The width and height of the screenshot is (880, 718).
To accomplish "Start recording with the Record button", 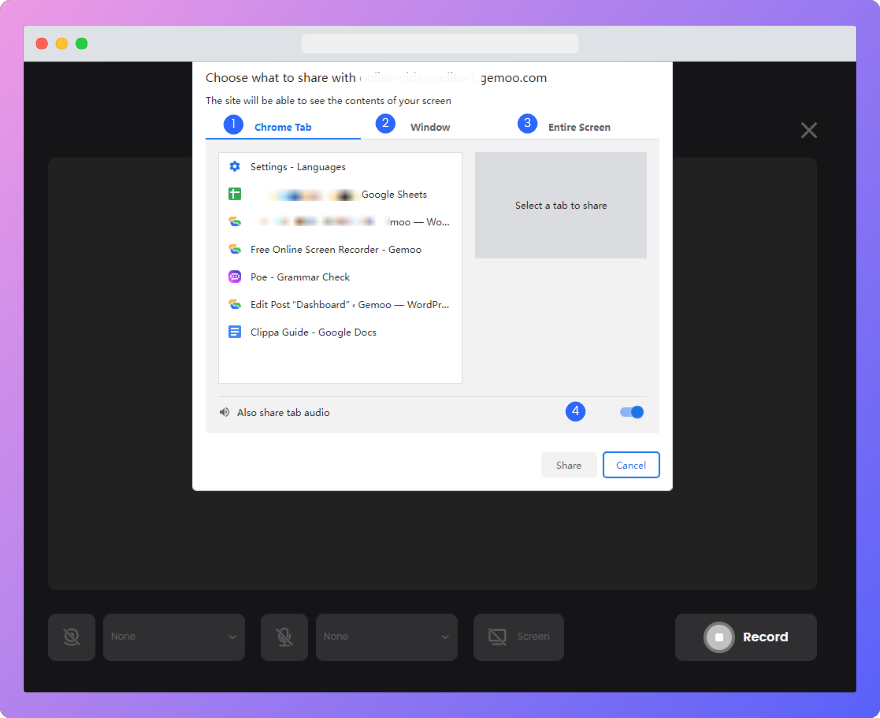I will [746, 637].
